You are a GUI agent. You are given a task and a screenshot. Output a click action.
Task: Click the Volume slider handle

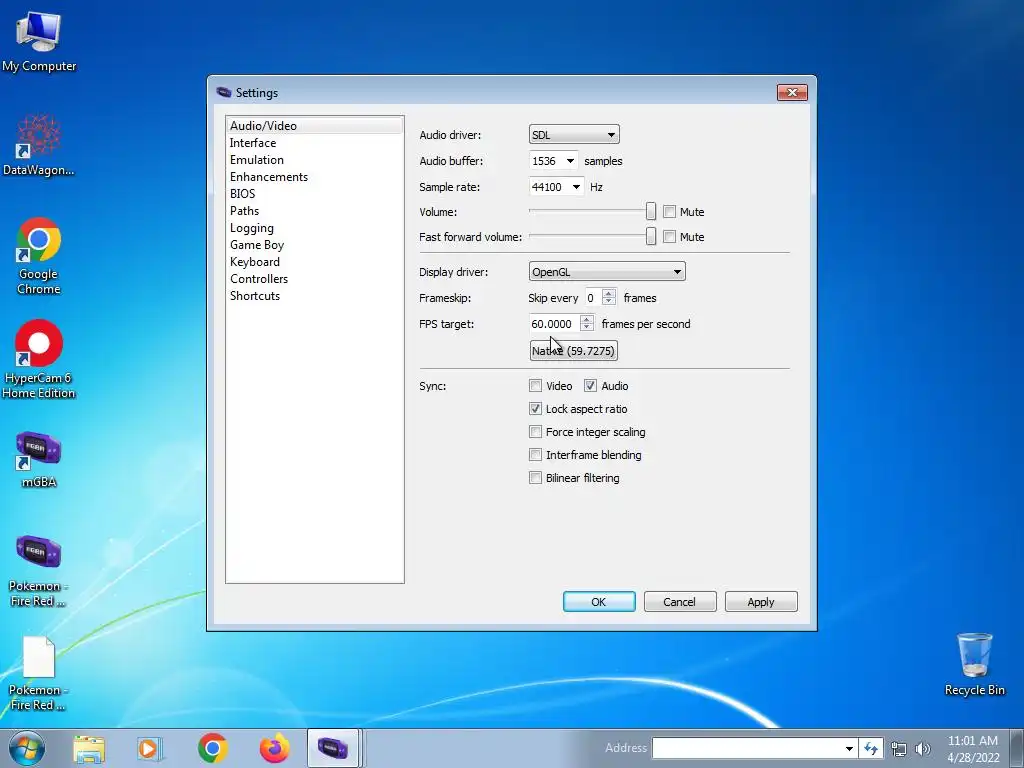click(650, 211)
